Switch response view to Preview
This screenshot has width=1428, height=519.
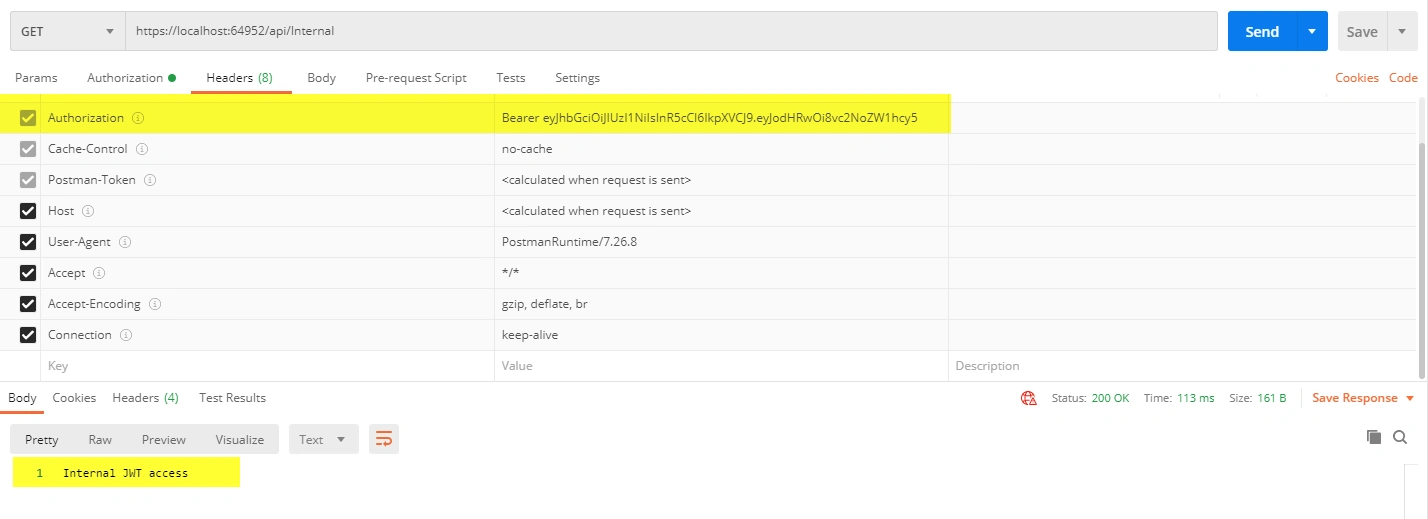coord(164,440)
